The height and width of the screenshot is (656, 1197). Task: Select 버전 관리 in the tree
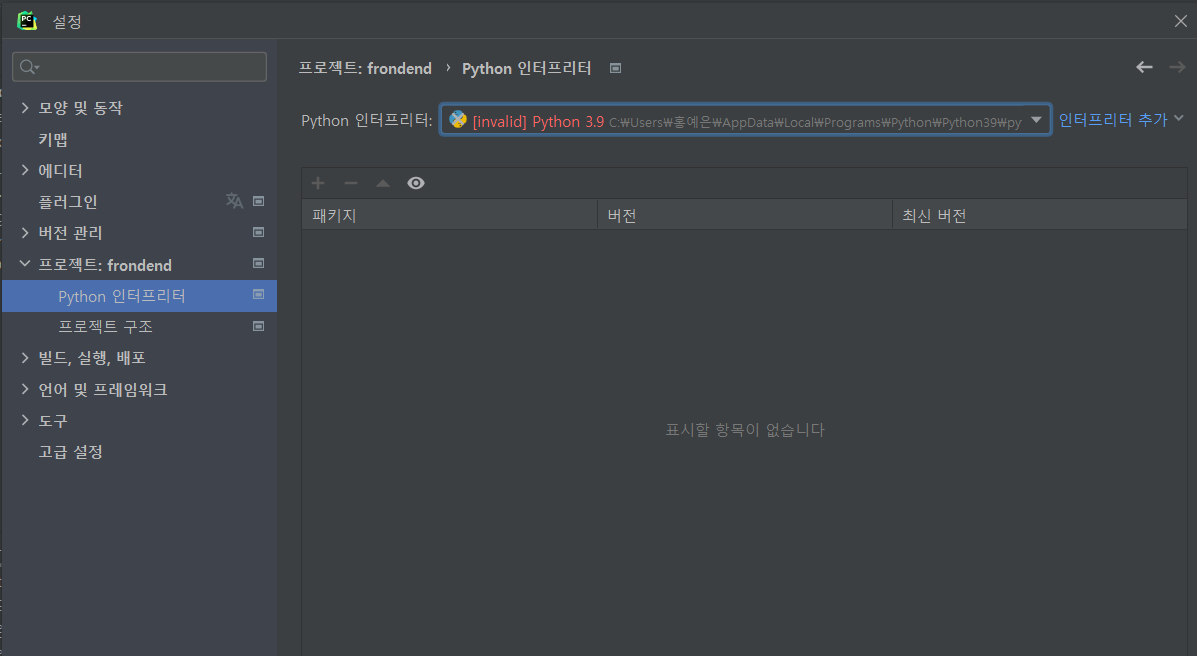(70, 233)
